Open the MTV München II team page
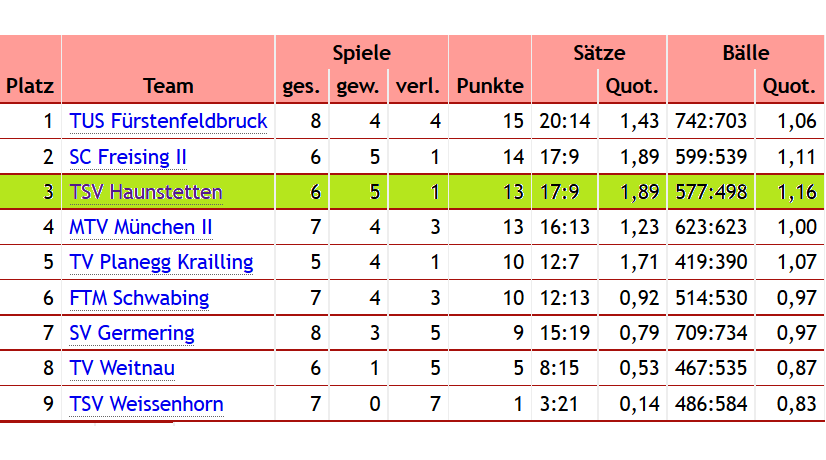Image resolution: width=826 pixels, height=460 pixels. [141, 227]
